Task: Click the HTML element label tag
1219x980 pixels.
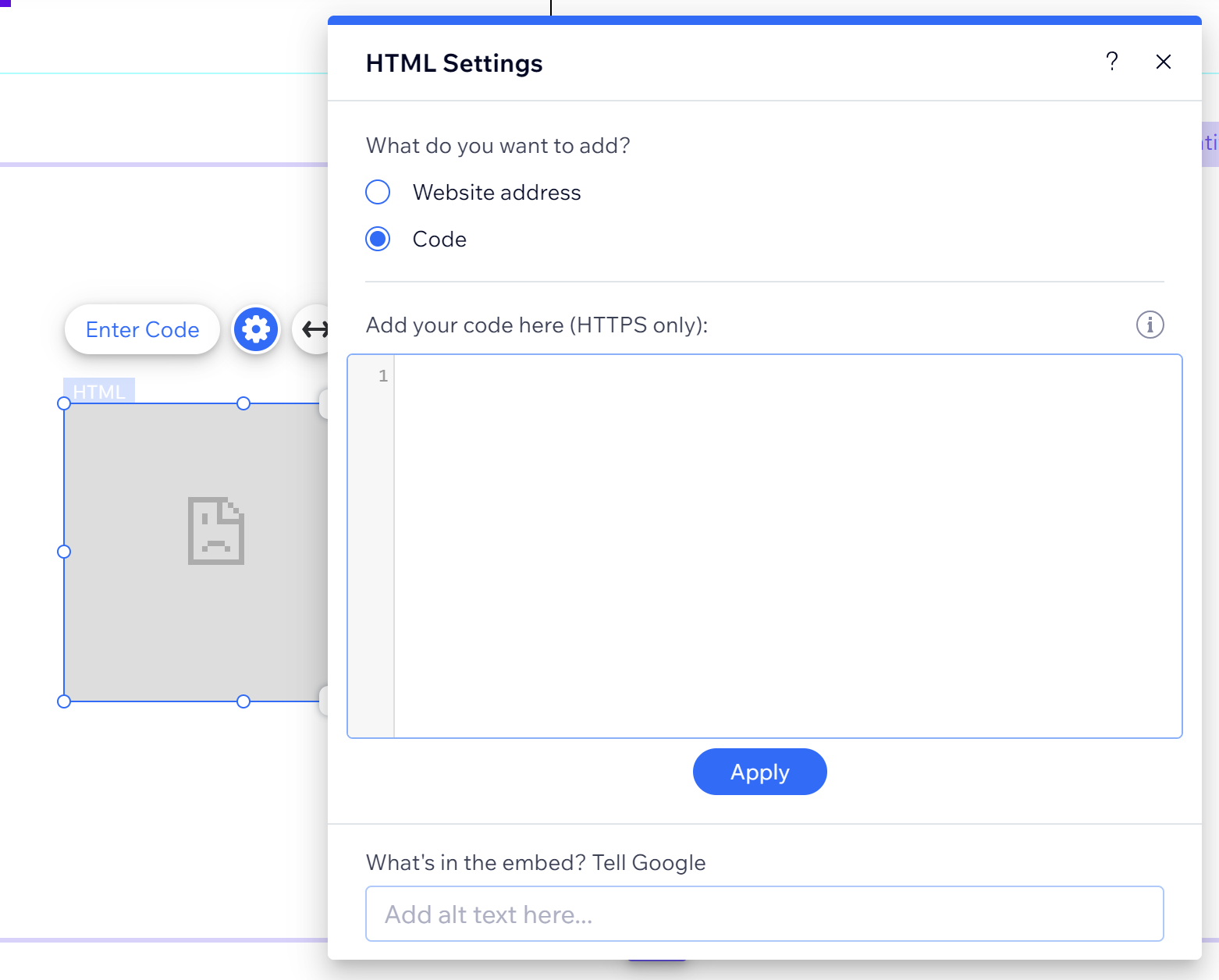Action: tap(99, 391)
